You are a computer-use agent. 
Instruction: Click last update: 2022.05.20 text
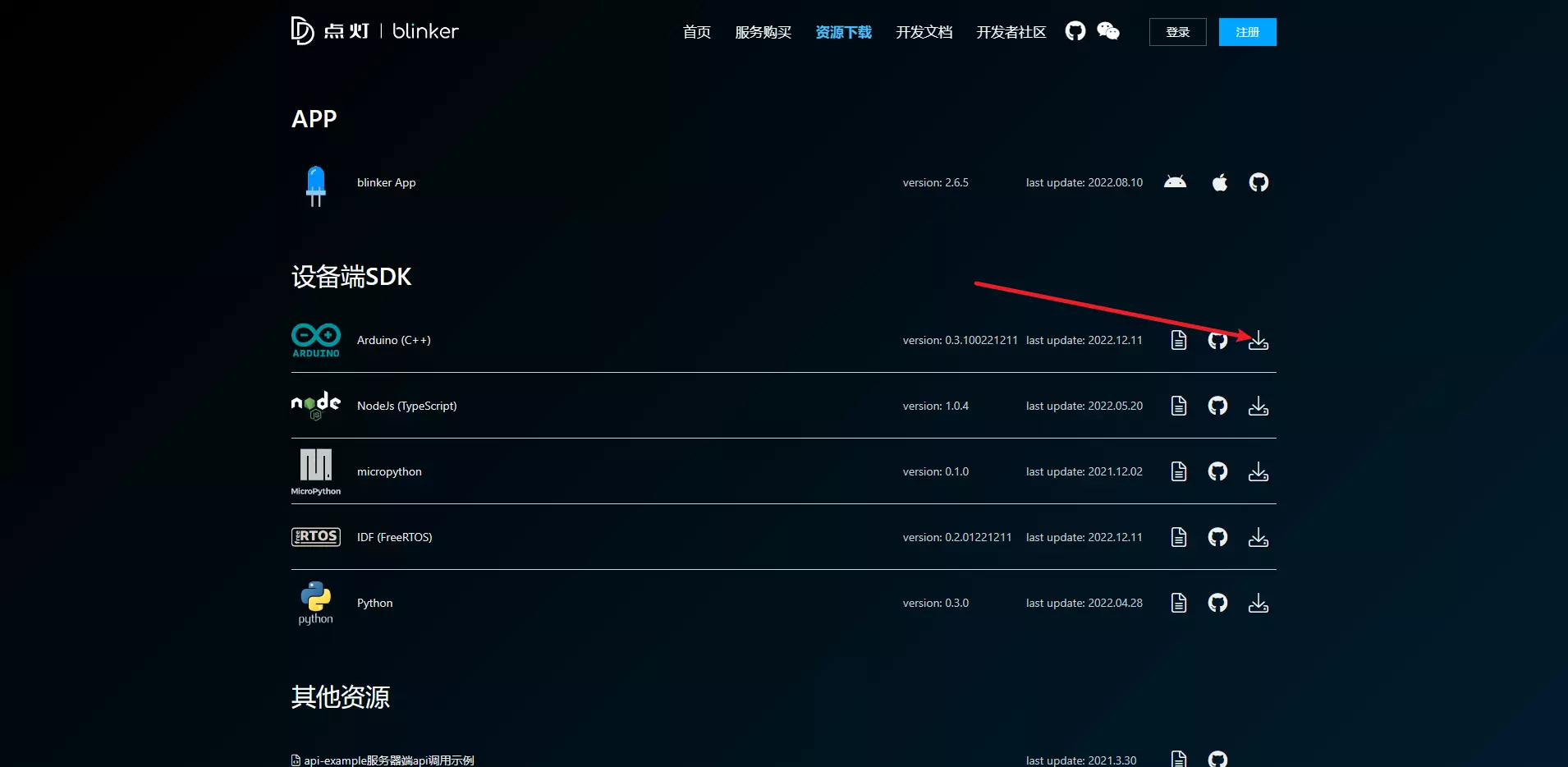(x=1084, y=406)
